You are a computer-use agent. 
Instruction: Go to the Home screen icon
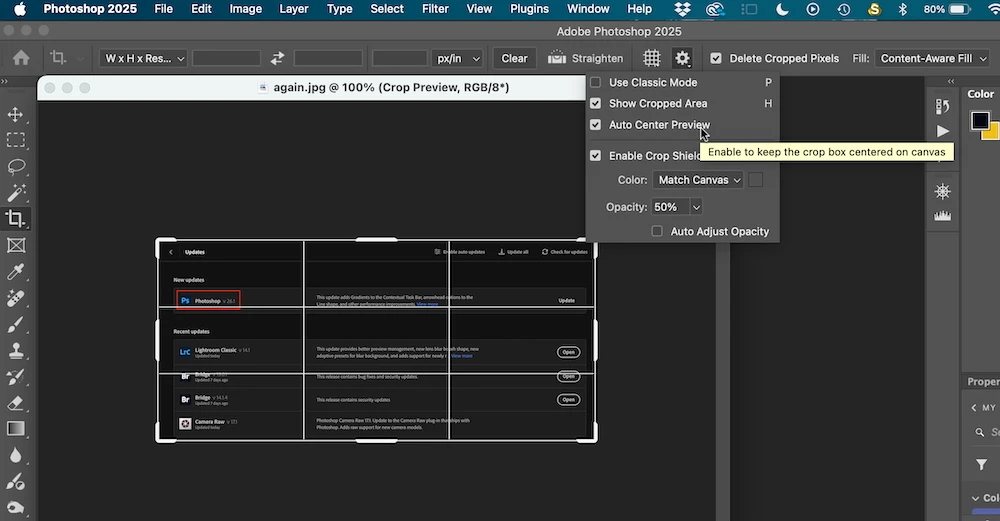(x=21, y=58)
